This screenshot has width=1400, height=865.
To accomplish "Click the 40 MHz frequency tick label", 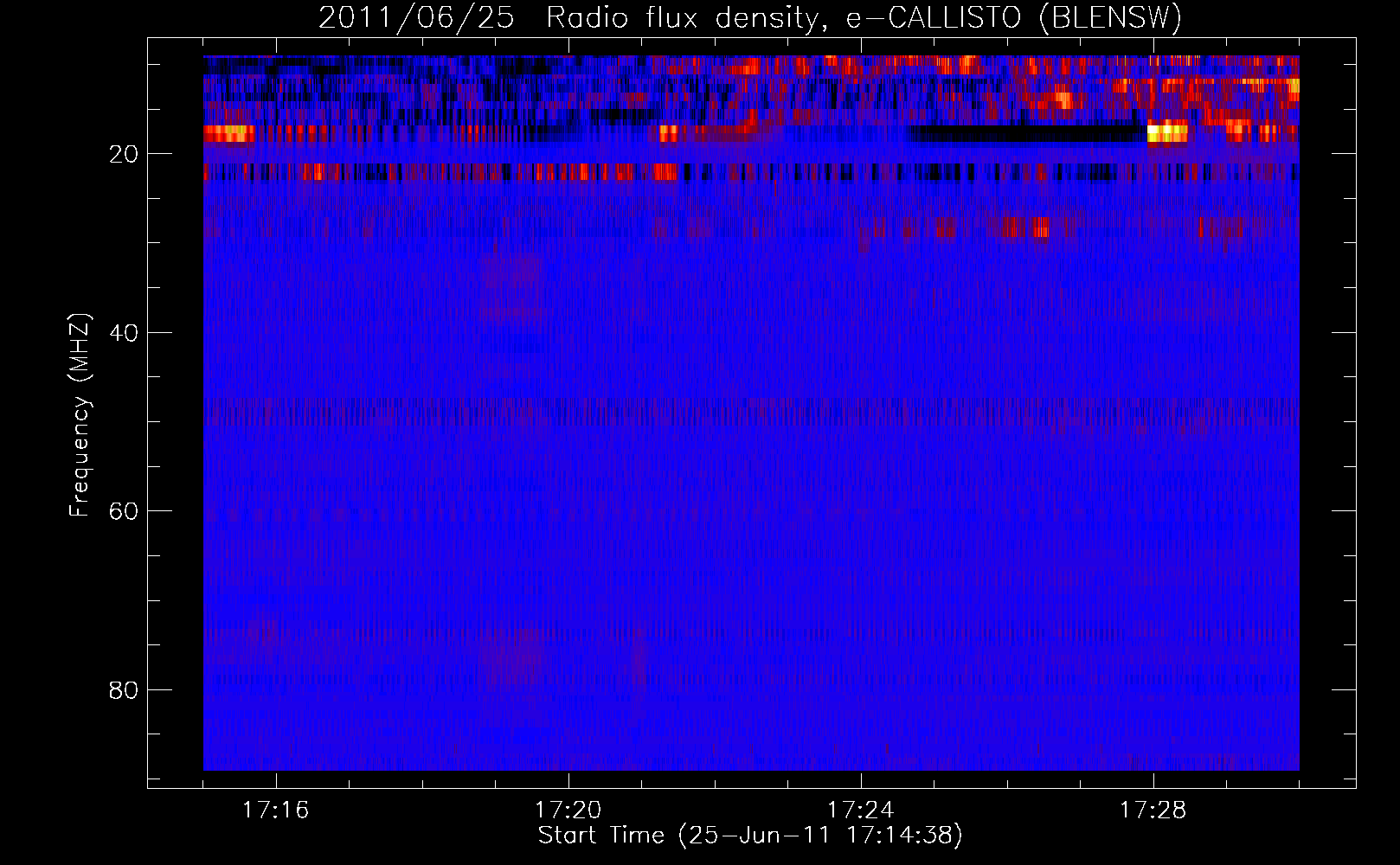I will 125,333.
